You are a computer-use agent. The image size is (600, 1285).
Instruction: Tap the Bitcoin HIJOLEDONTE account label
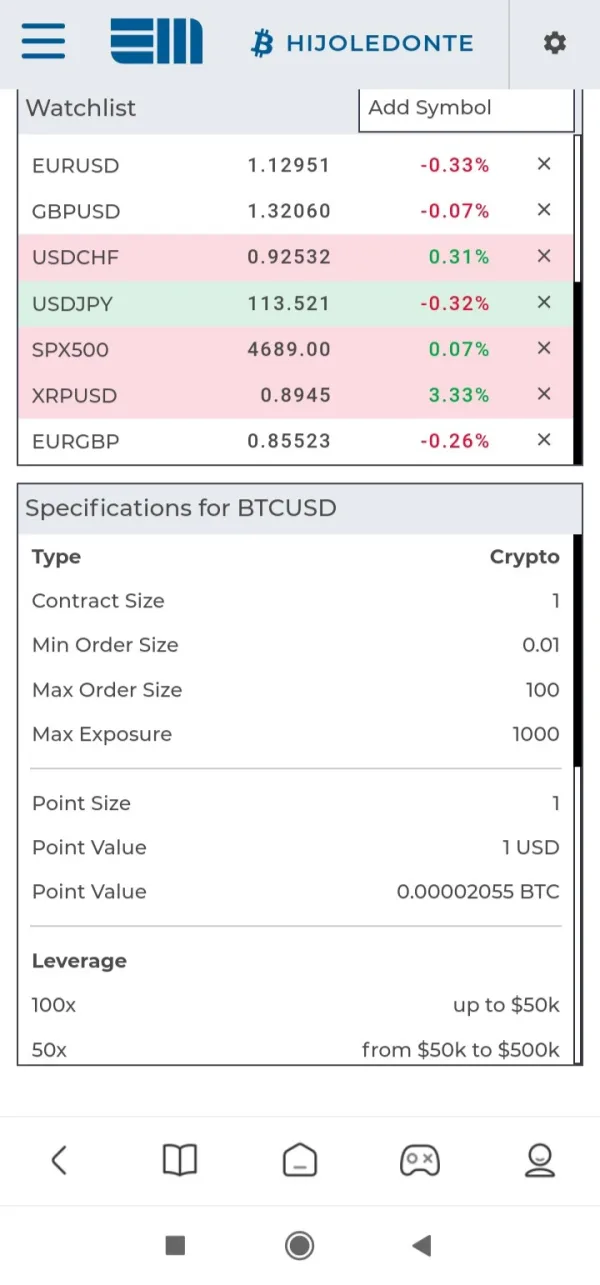362,43
